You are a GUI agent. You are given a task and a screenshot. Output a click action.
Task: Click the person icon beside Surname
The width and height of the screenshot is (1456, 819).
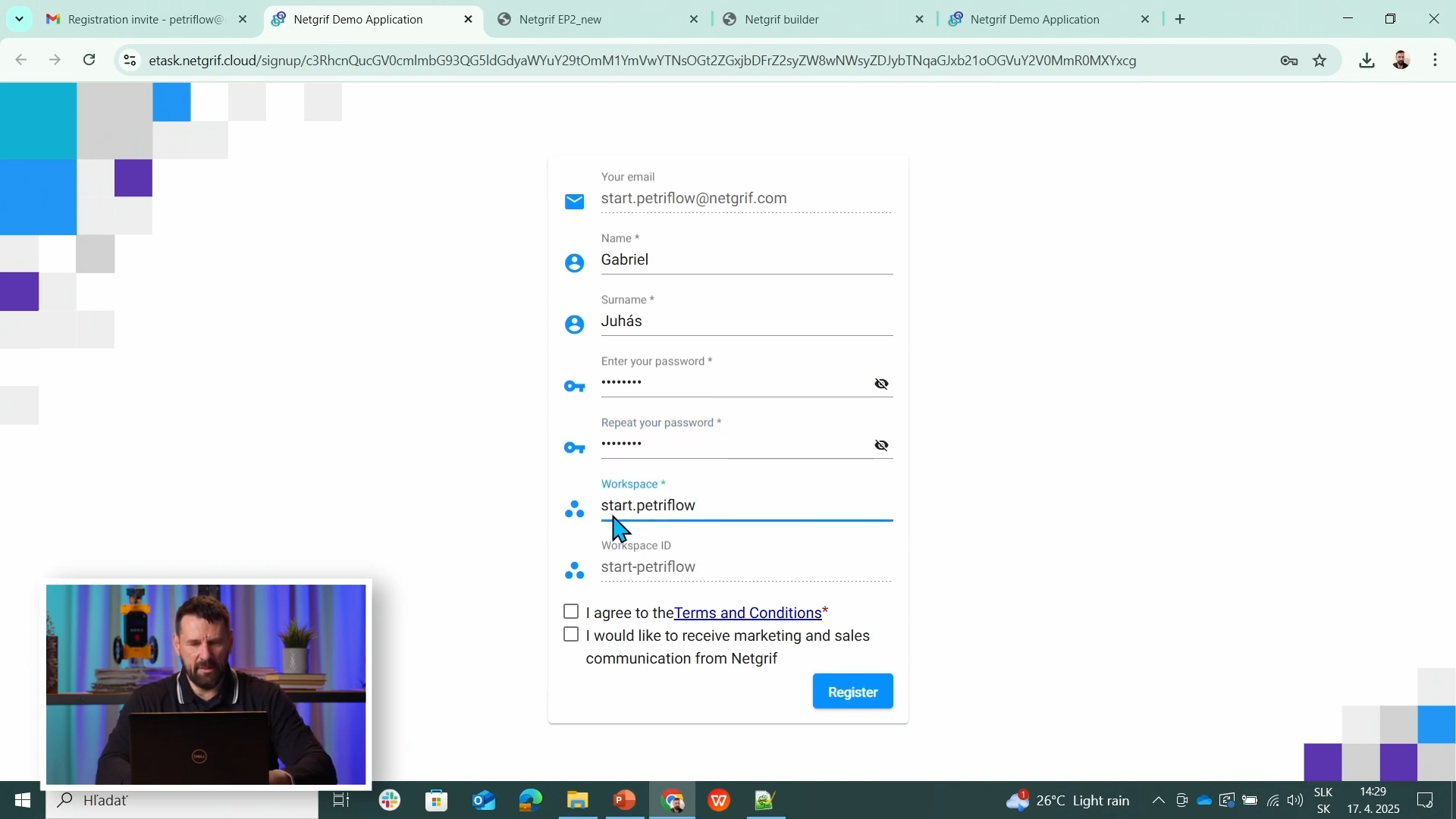pyautogui.click(x=574, y=325)
